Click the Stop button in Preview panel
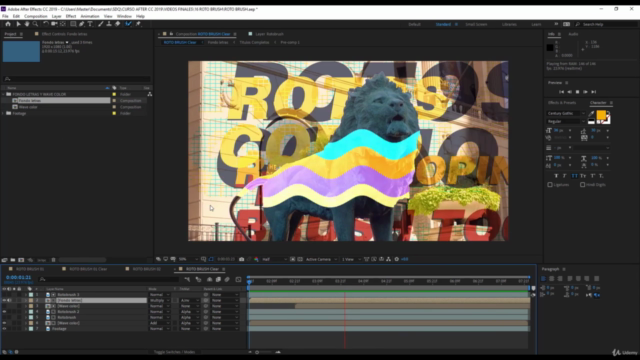 tap(577, 92)
